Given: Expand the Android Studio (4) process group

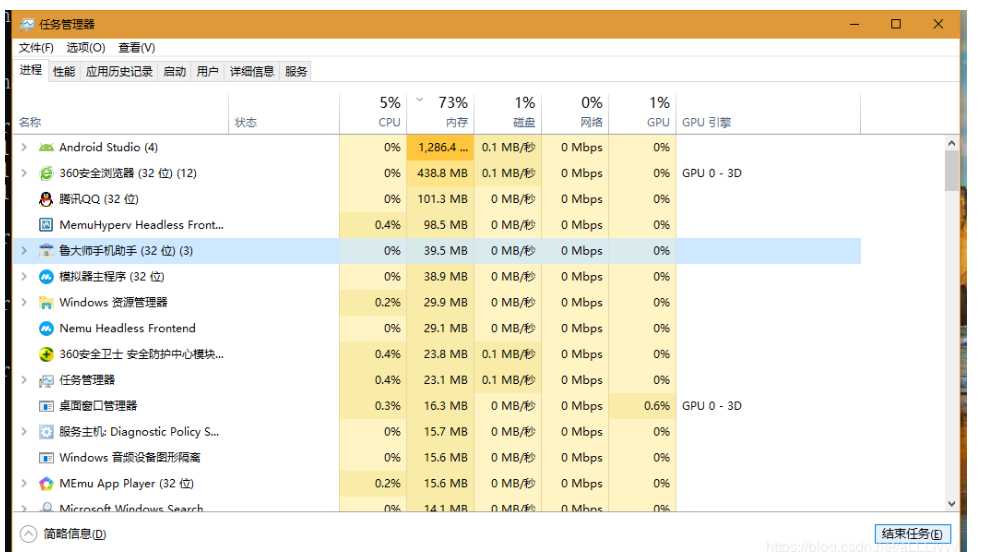Looking at the screenshot, I should pos(24,147).
